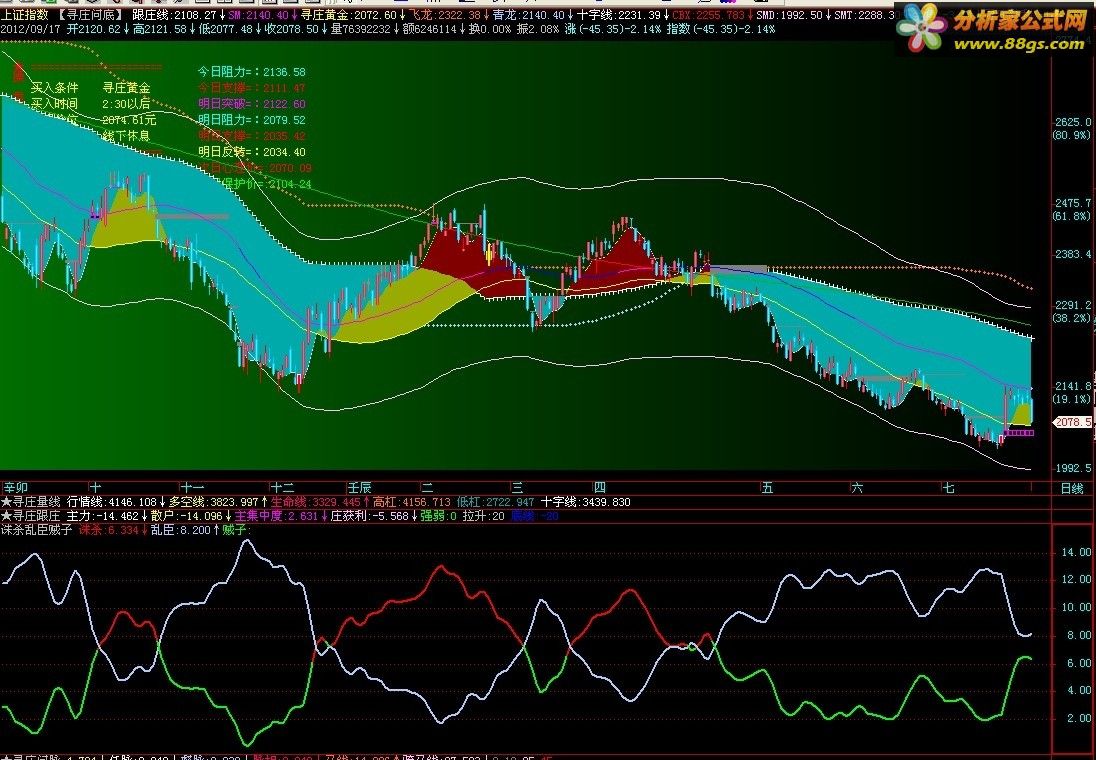Click the 五 month marker on the time axis
The image size is (1096, 760).
[x=767, y=488]
